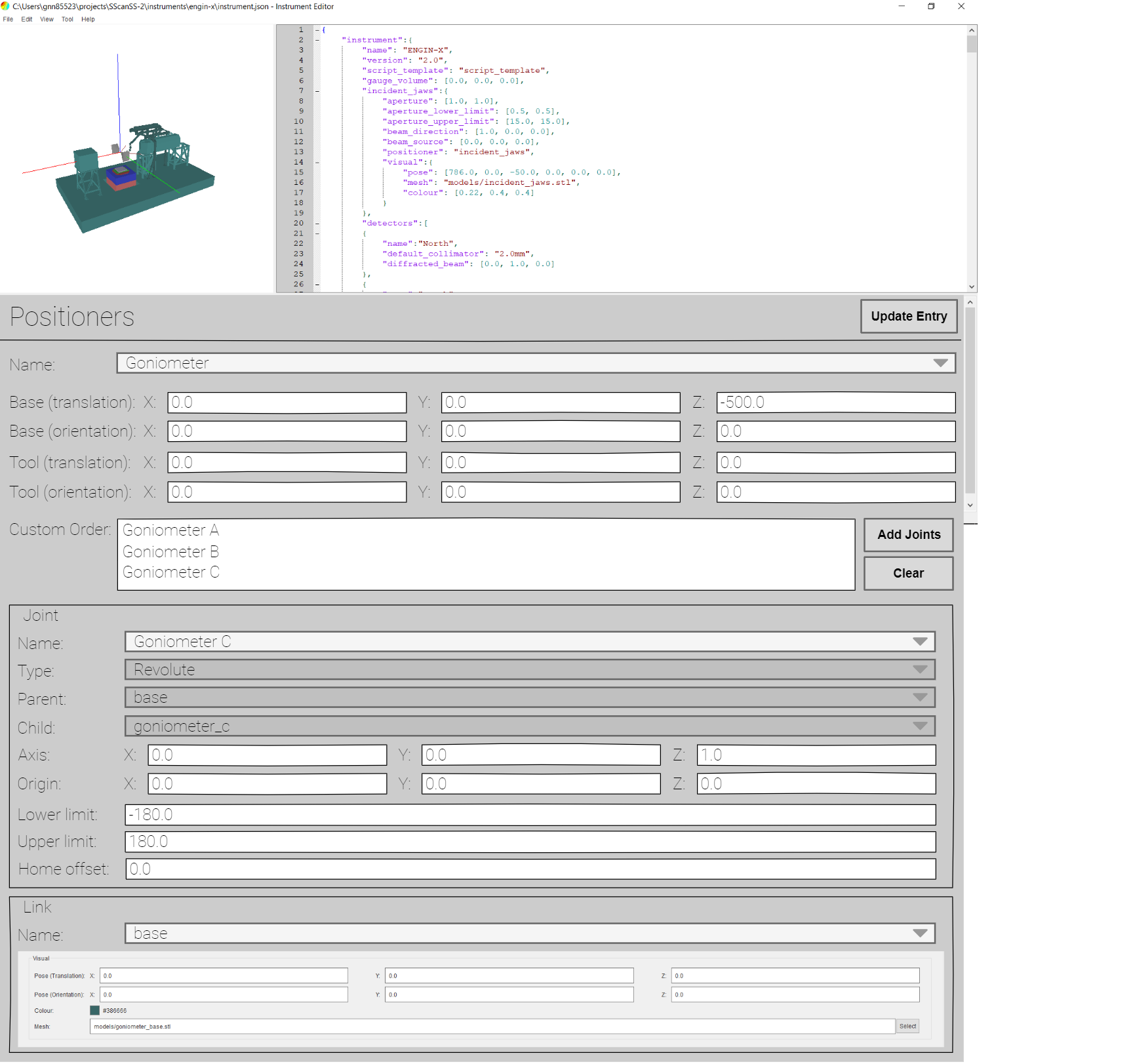Select Goniometer B in Custom Order list
The width and height of the screenshot is (1133, 1064).
point(169,551)
